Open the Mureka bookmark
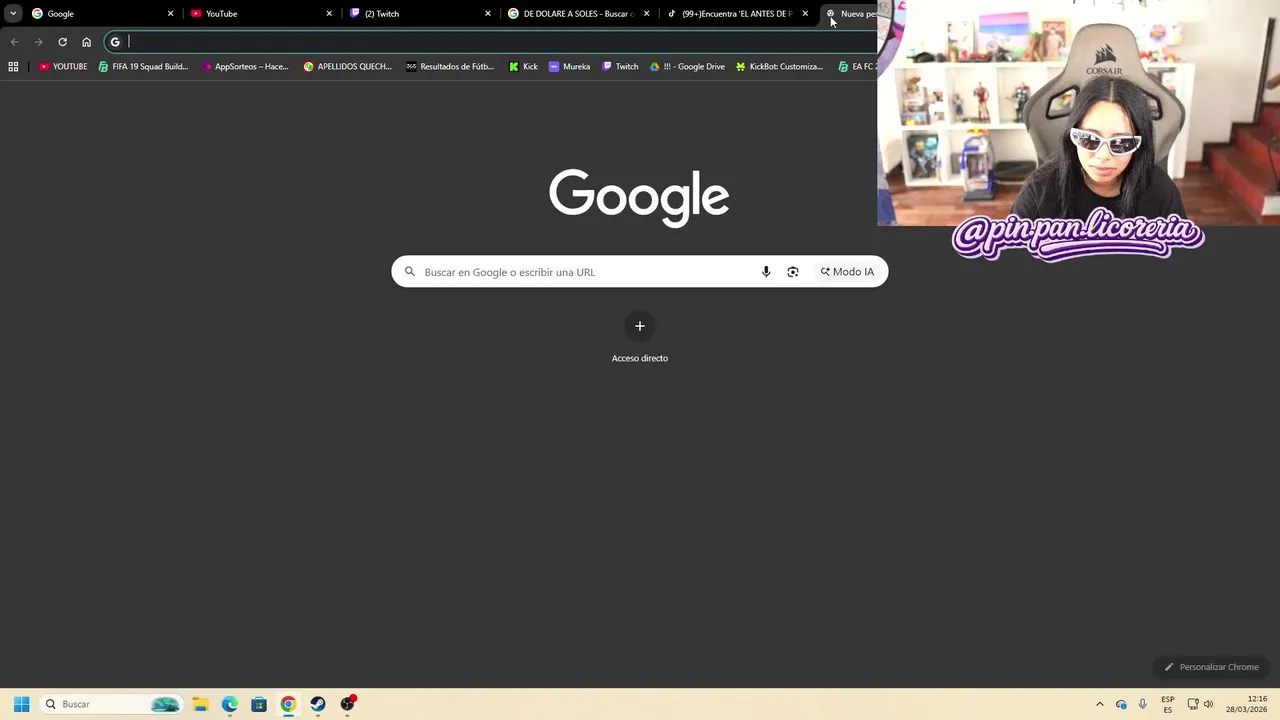1280x720 pixels. pyautogui.click(x=569, y=67)
